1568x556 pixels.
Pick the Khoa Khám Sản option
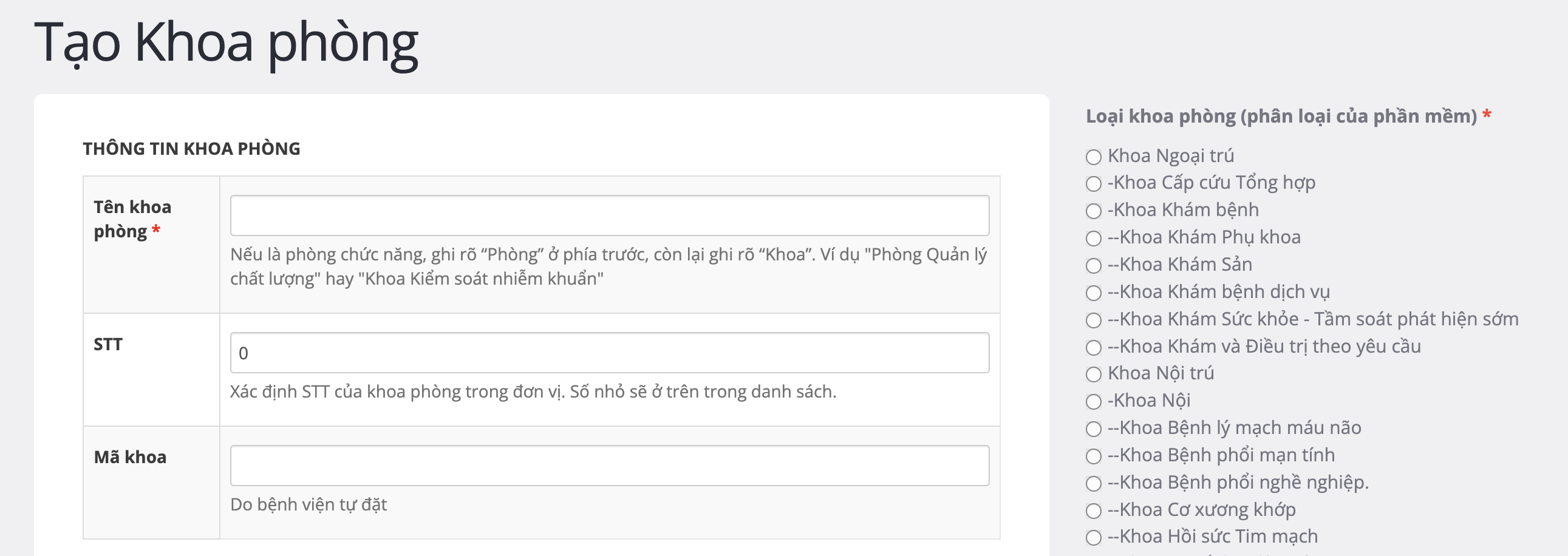click(1094, 266)
